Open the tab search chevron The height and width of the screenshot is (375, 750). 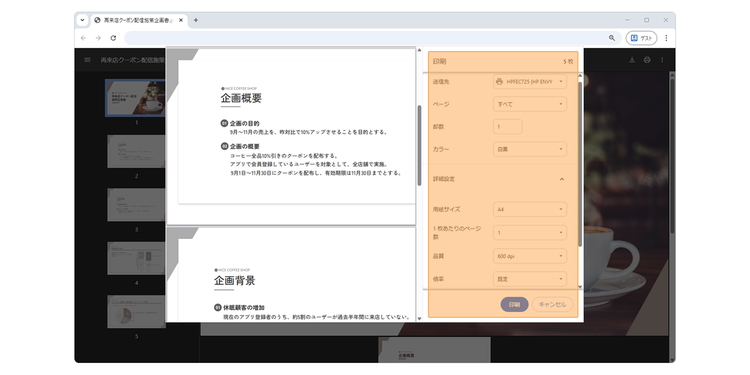(82, 20)
